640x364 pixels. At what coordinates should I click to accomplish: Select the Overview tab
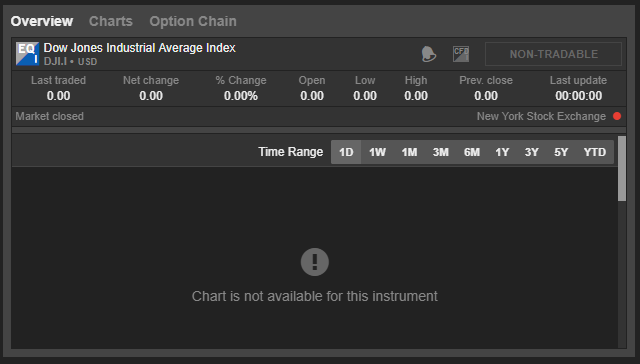point(42,21)
